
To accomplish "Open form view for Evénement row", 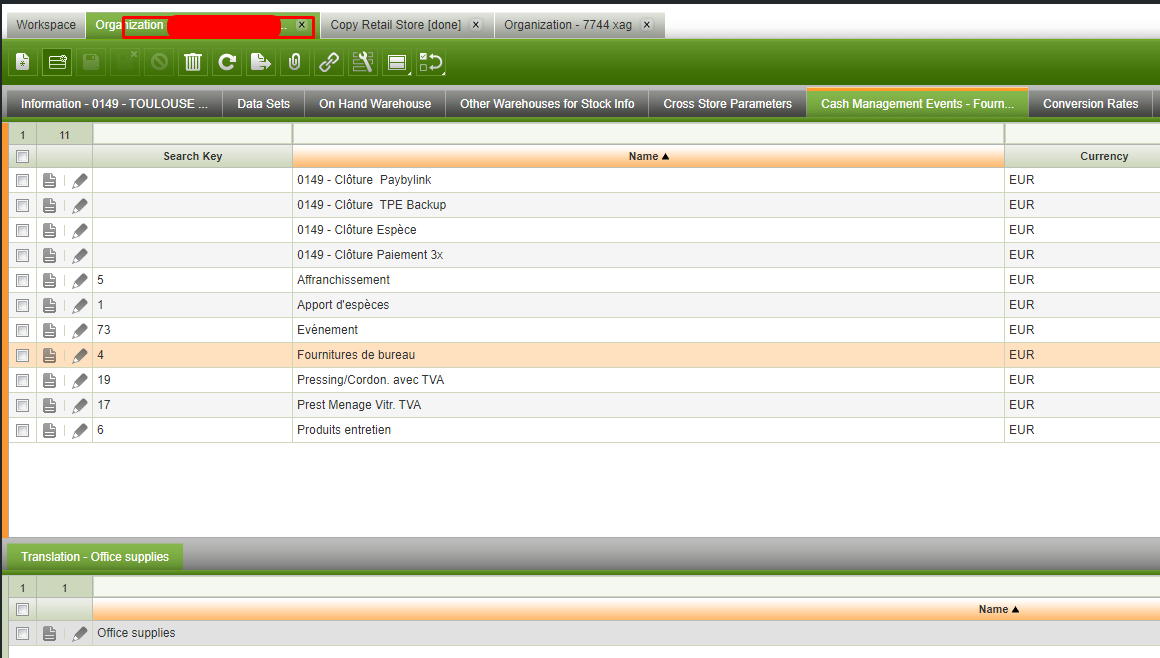I will pyautogui.click(x=50, y=330).
